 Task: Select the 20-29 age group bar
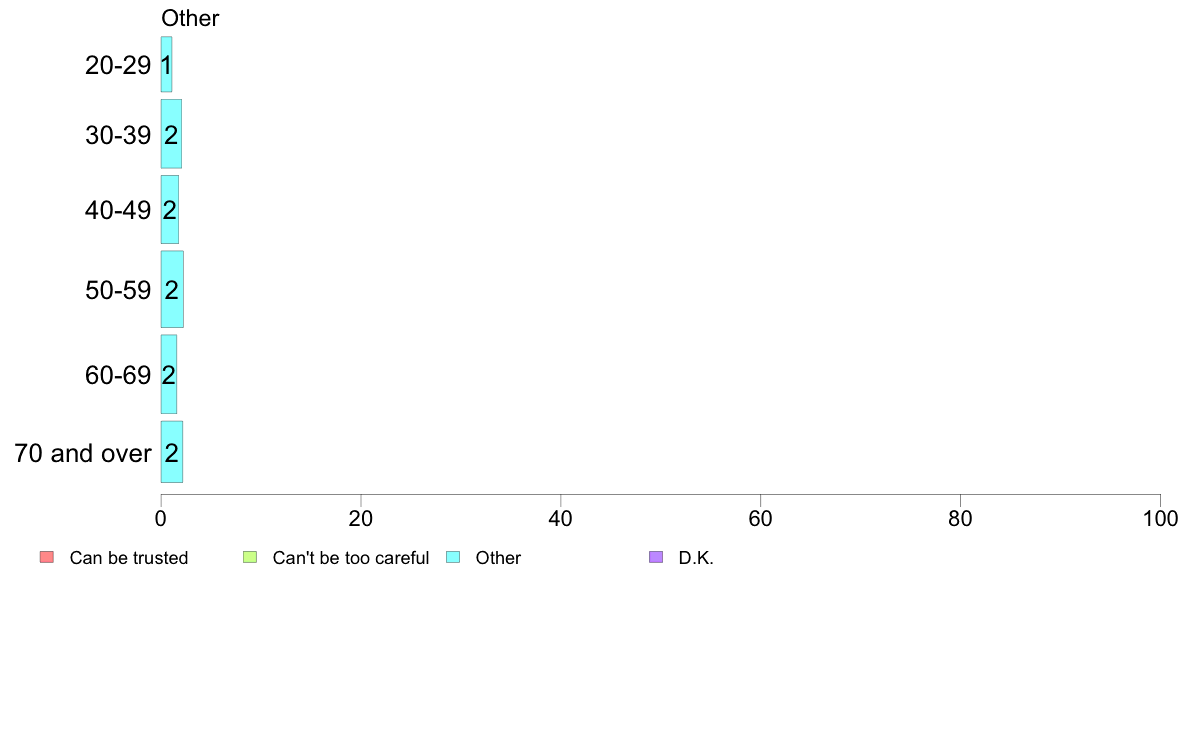click(166, 64)
